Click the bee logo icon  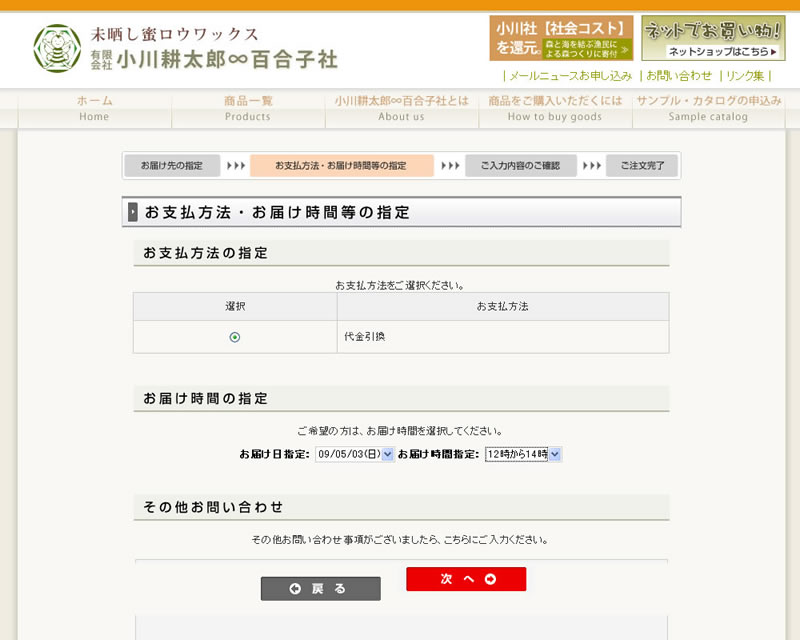pos(57,48)
